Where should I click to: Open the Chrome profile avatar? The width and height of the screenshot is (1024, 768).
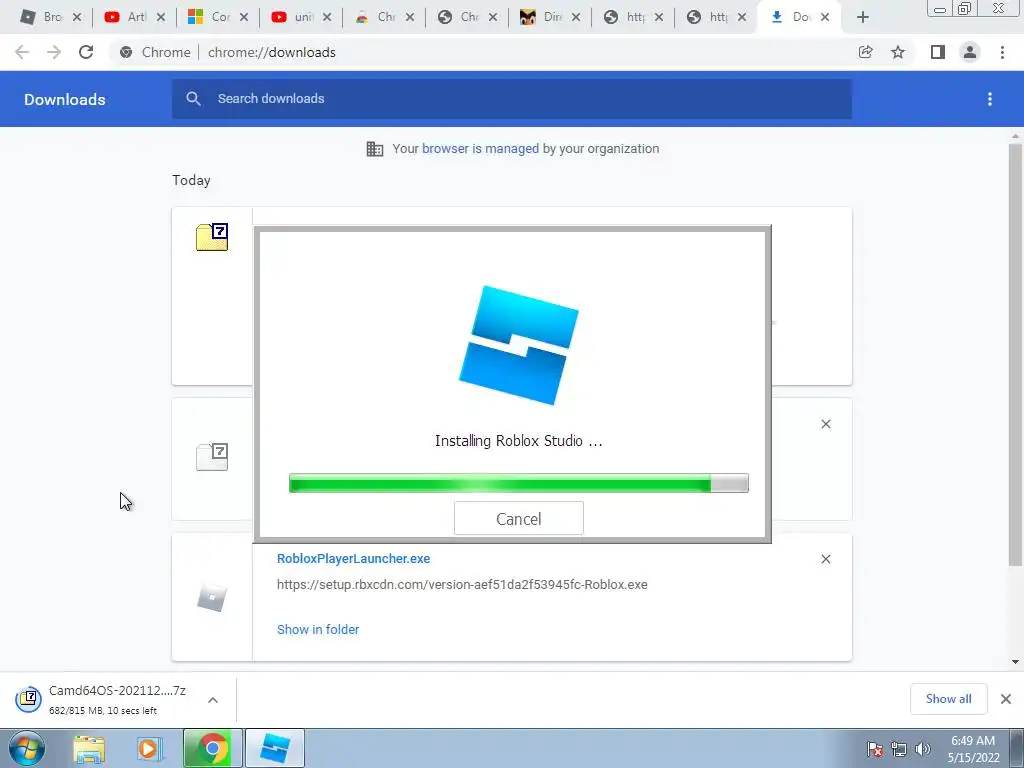(x=970, y=52)
